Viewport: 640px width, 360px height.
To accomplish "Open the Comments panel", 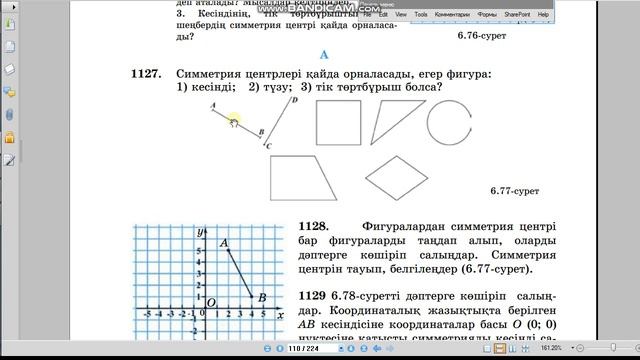I will [x=10, y=92].
